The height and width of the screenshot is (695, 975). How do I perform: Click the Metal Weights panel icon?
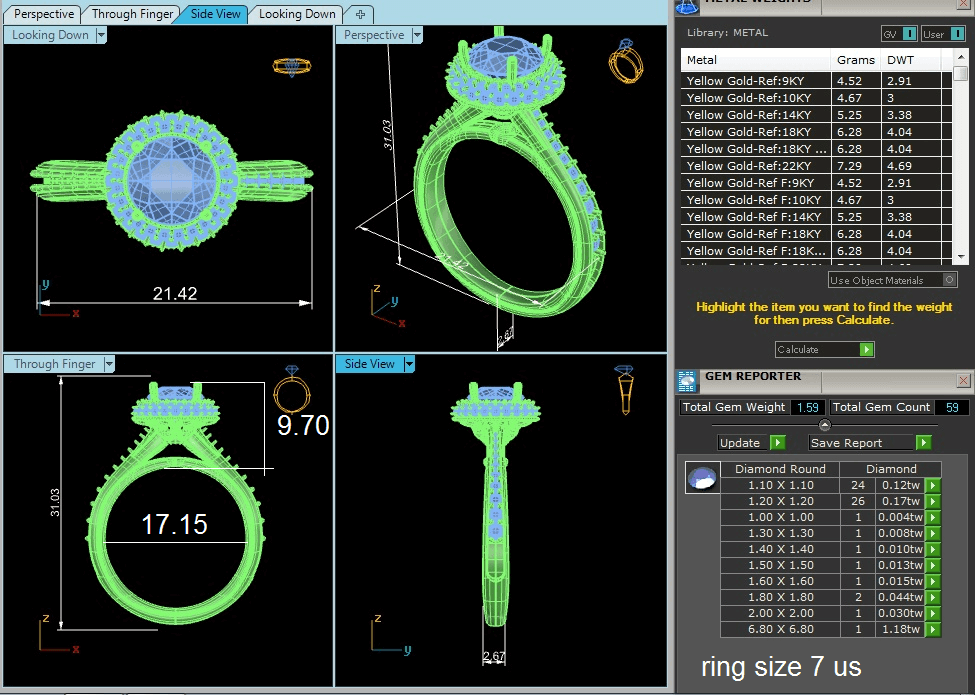click(x=688, y=6)
